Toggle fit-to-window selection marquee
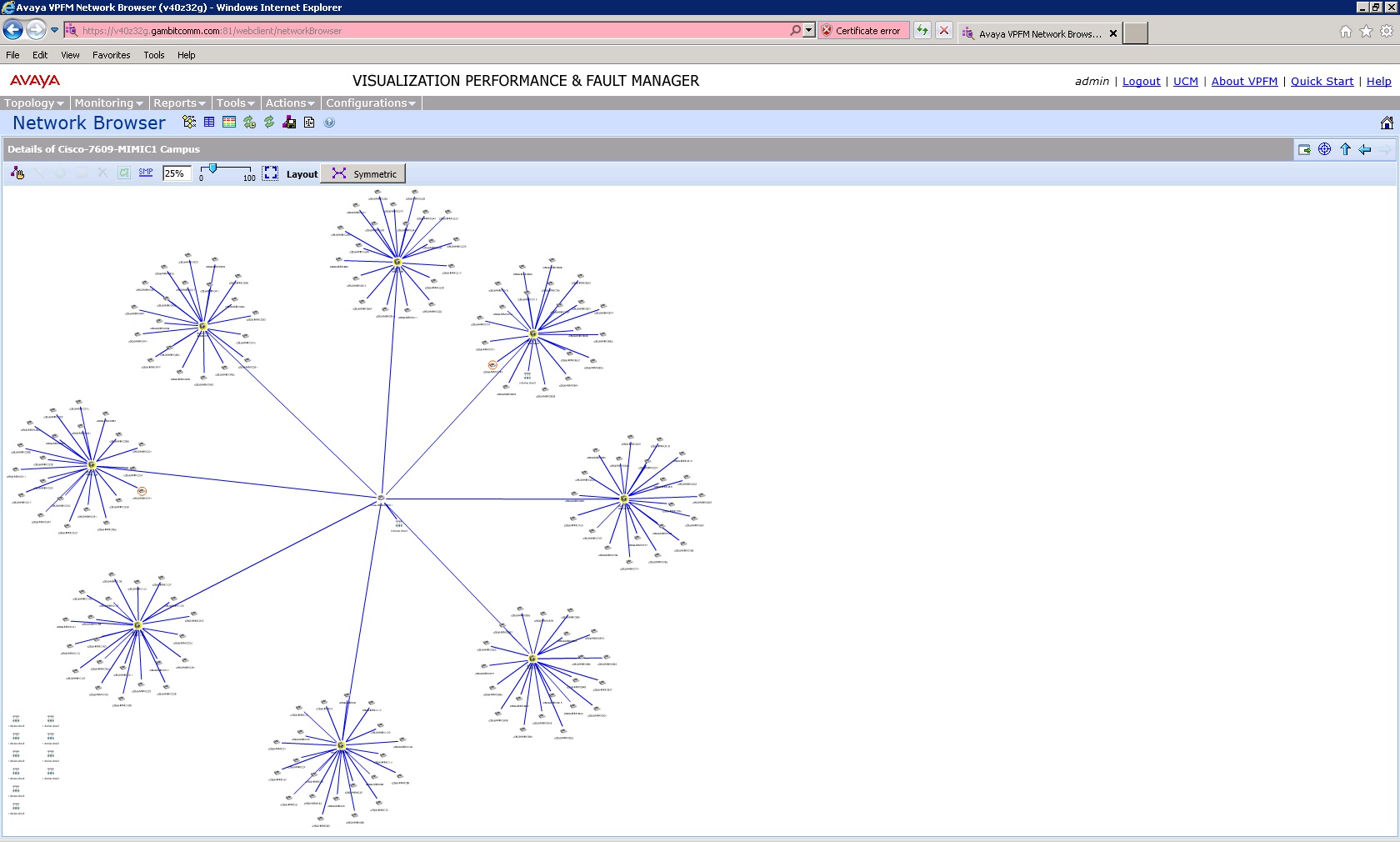1400x842 pixels. [270, 173]
